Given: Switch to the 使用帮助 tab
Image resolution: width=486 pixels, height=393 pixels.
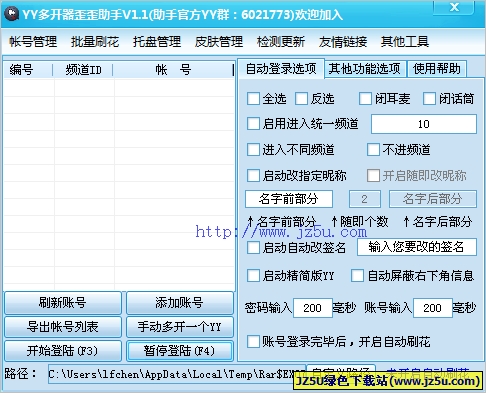Looking at the screenshot, I should pos(437,69).
